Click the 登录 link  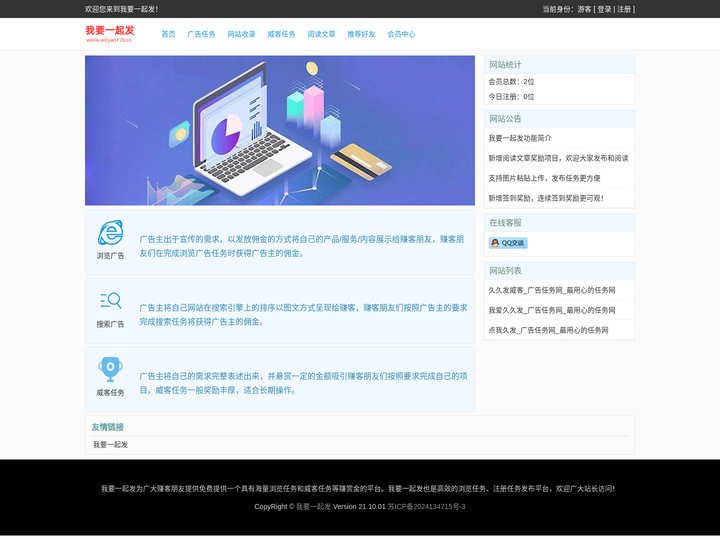[604, 9]
